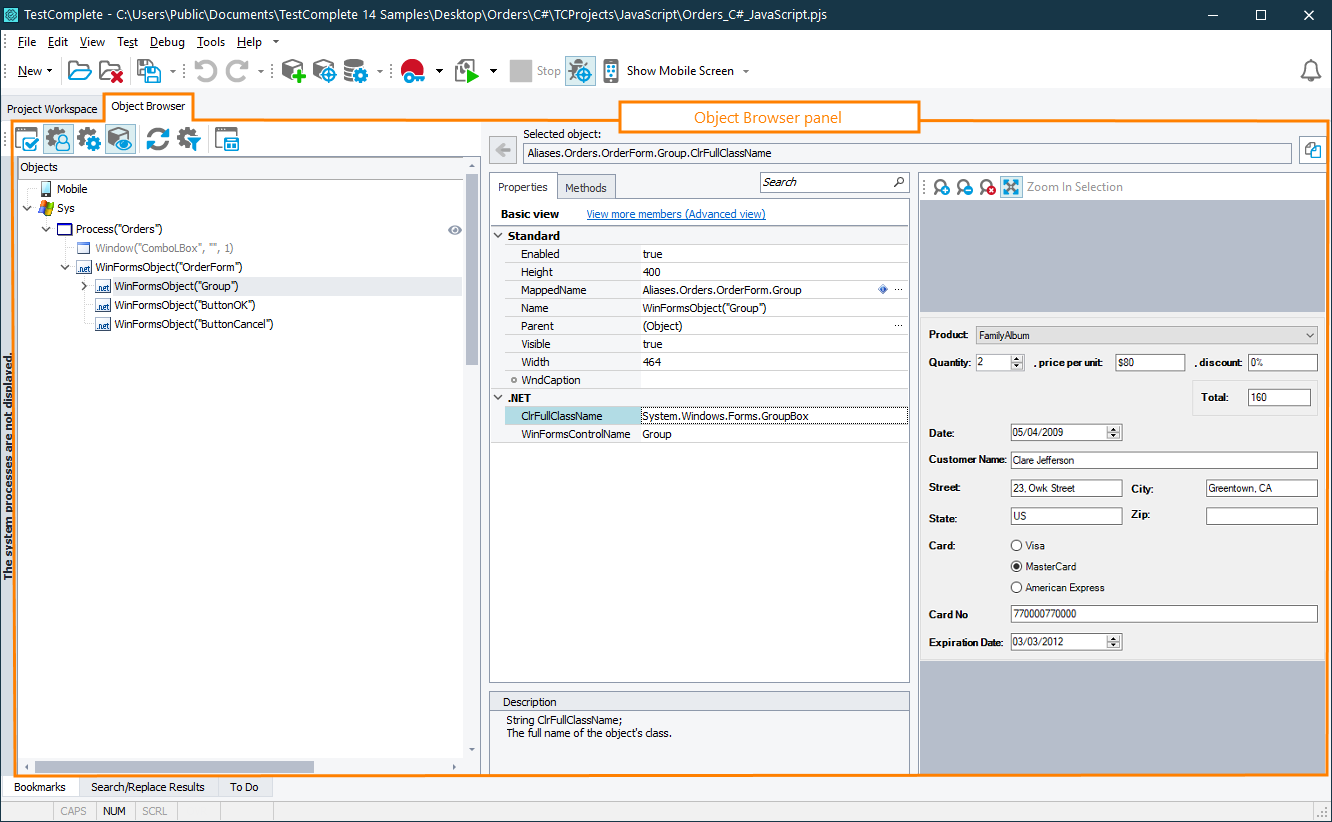Click the red record icon with key
The height and width of the screenshot is (822, 1332).
point(412,71)
